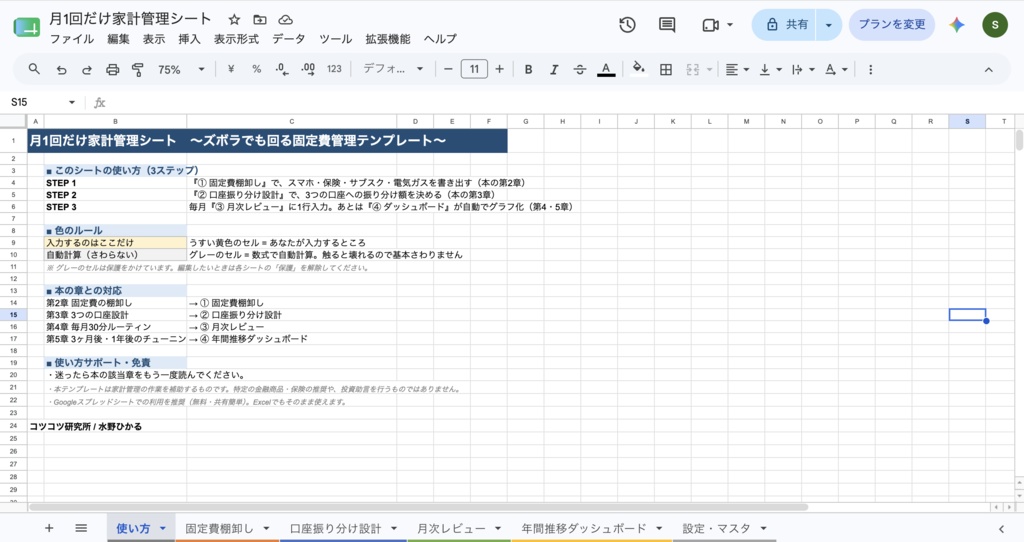Viewport: 1024px width, 542px height.
Task: Open the text wrapping dropdown
Action: [803, 69]
